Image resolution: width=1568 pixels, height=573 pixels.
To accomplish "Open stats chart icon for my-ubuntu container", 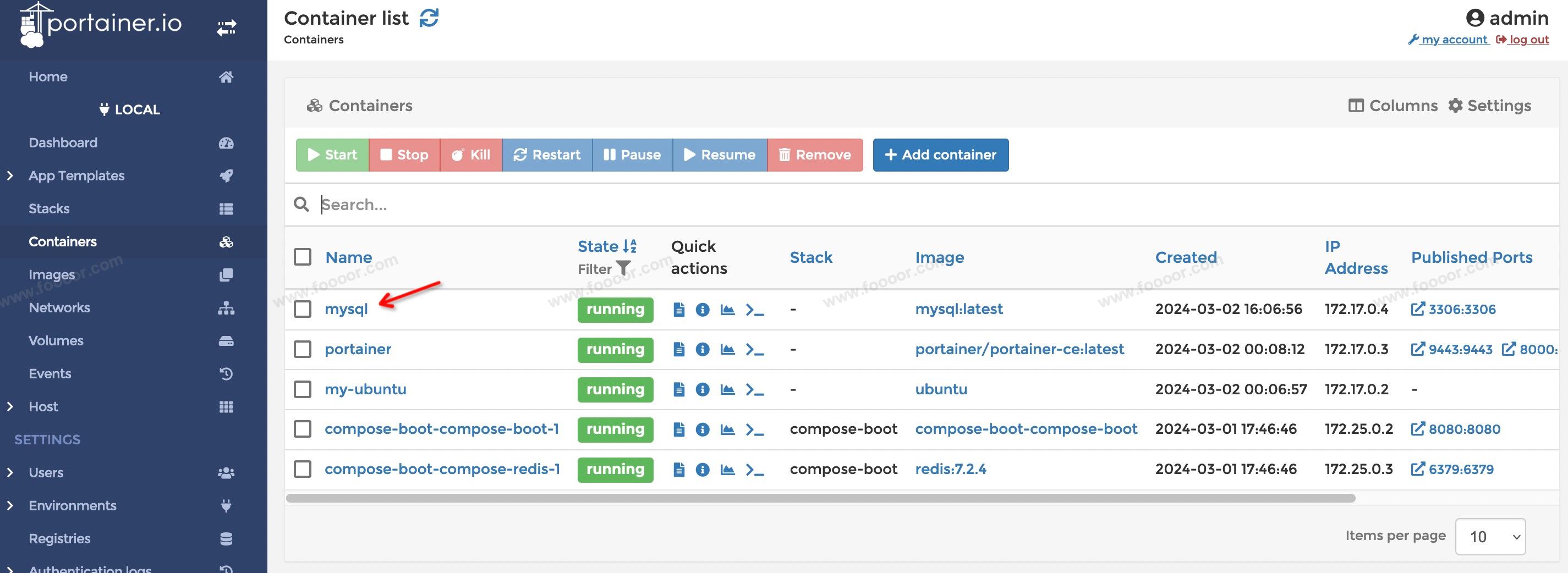I will [x=727, y=389].
